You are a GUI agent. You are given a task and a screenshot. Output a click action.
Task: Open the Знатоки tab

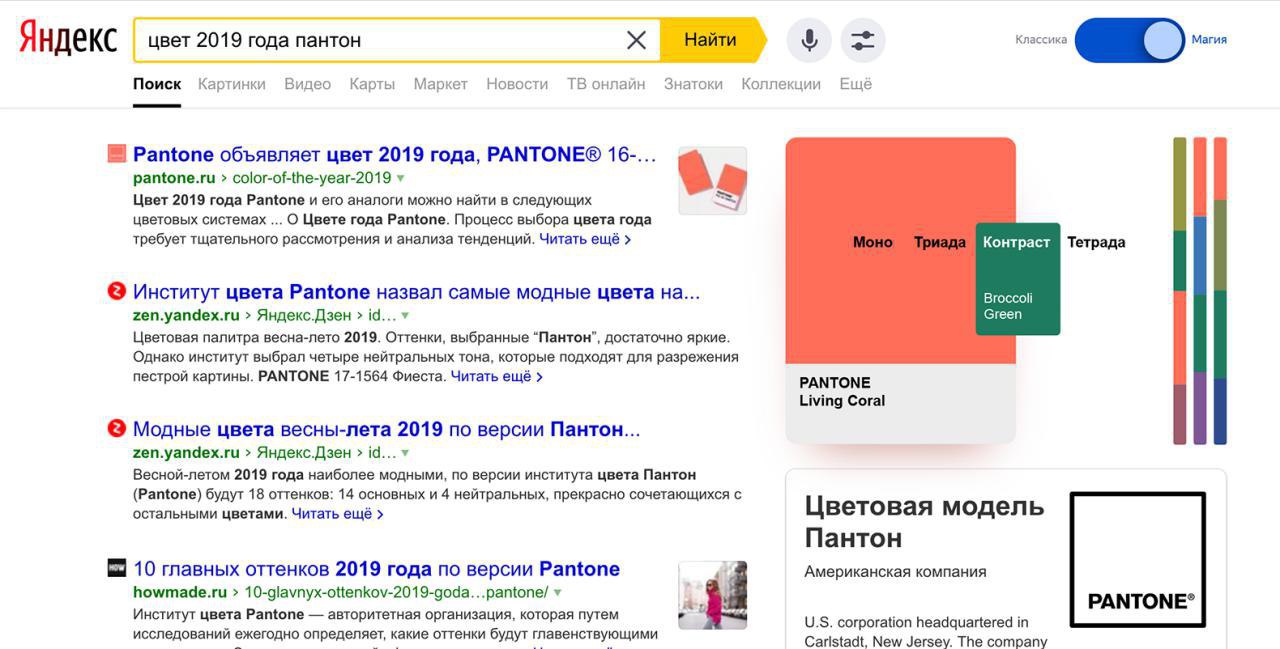pyautogui.click(x=693, y=84)
